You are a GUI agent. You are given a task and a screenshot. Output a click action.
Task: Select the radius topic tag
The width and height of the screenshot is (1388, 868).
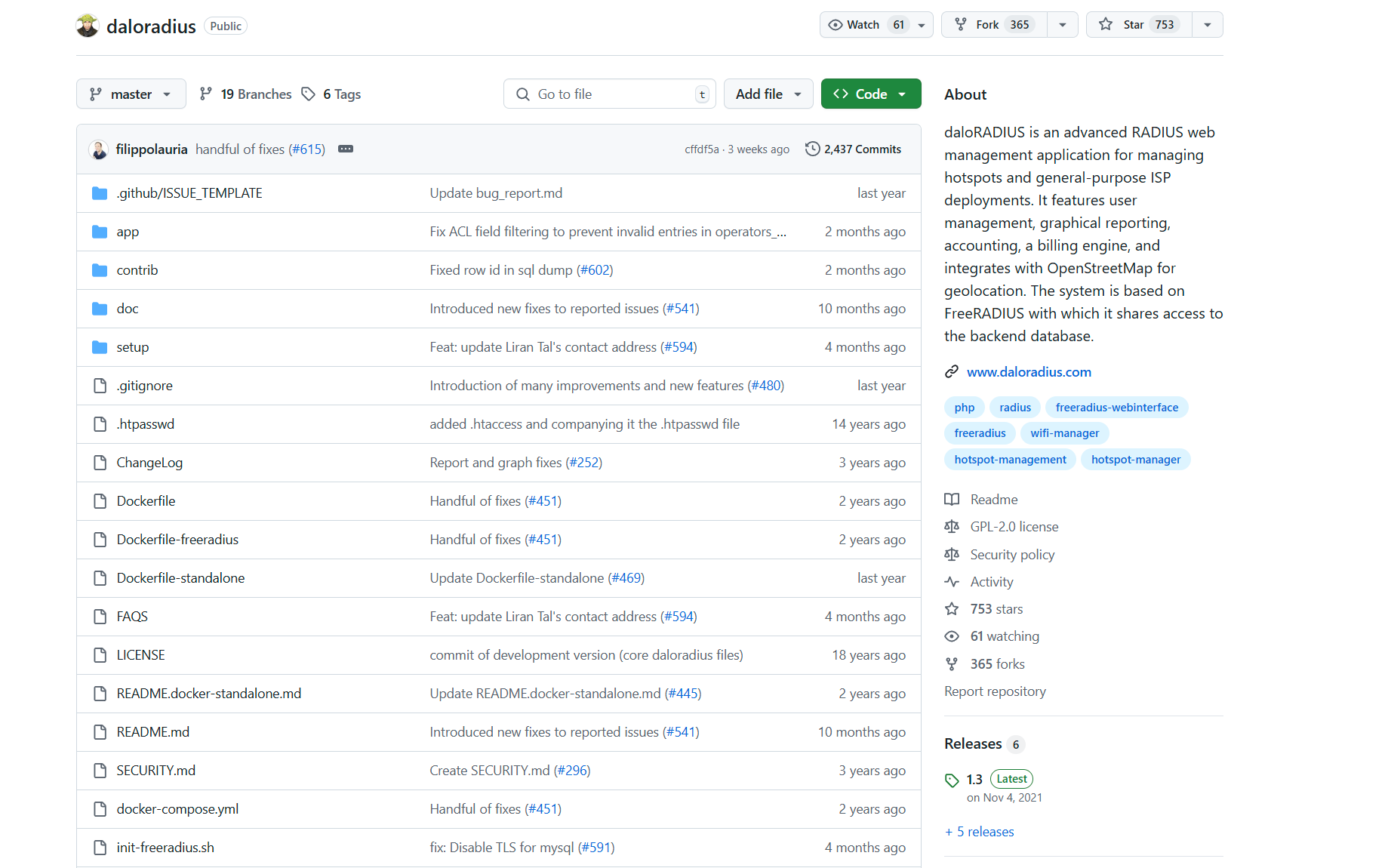tap(1015, 408)
